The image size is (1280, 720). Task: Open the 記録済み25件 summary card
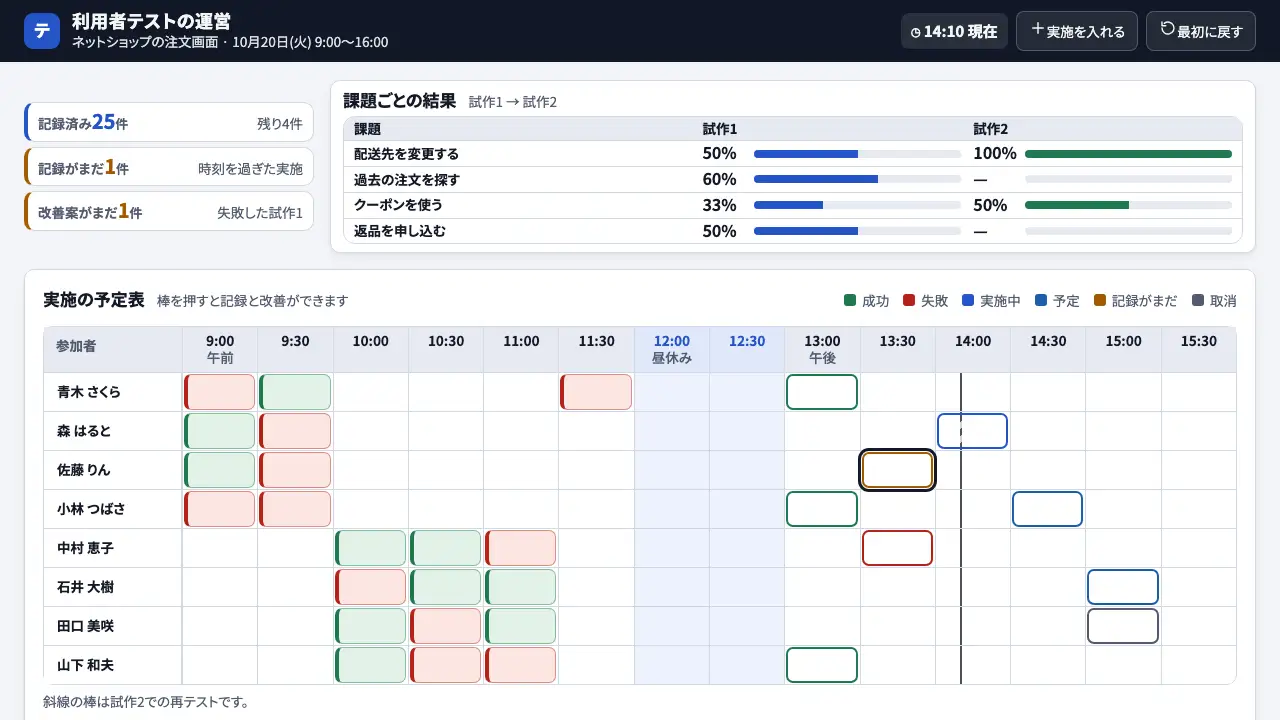tap(169, 122)
